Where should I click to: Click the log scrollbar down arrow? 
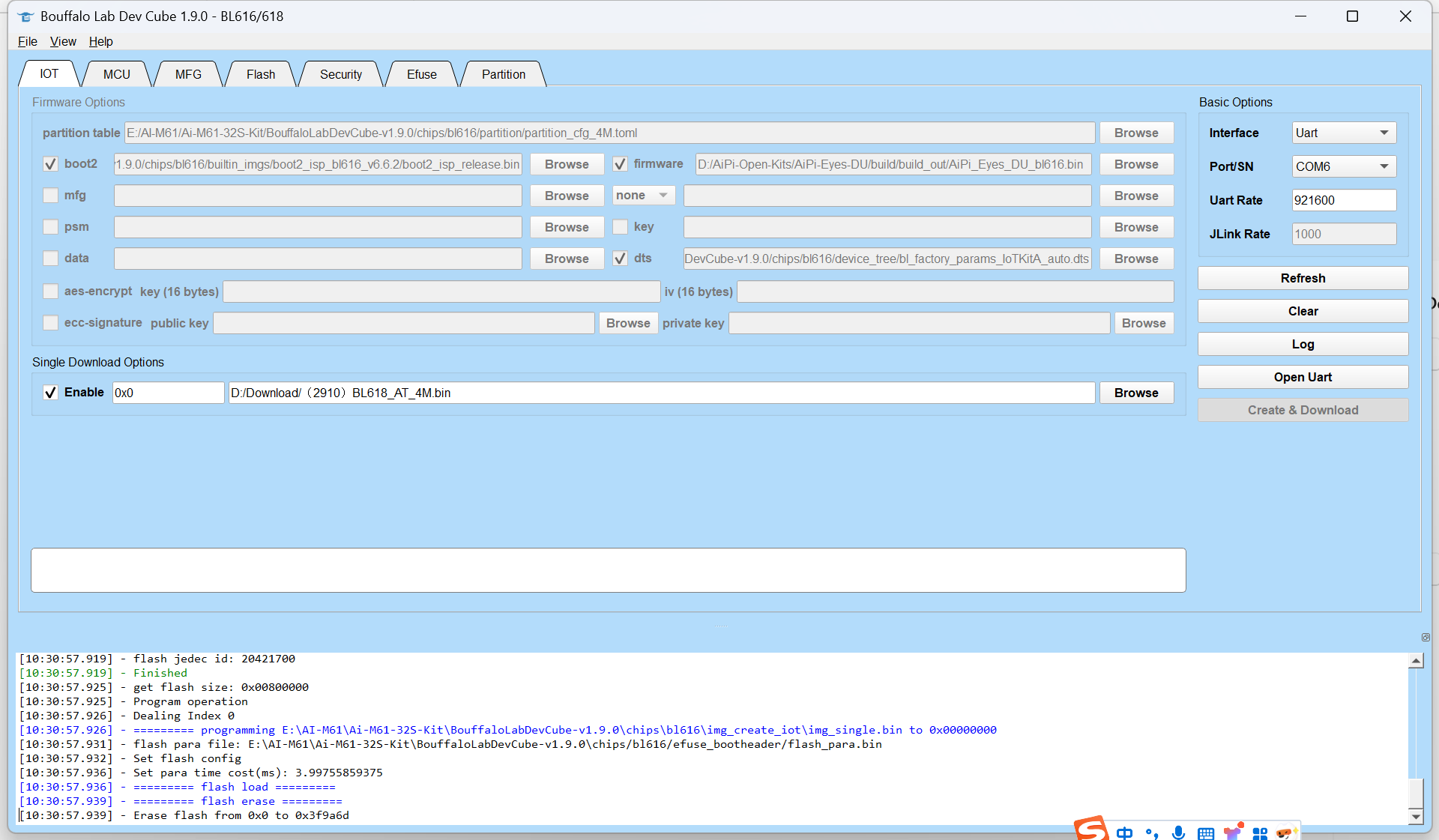click(1416, 816)
